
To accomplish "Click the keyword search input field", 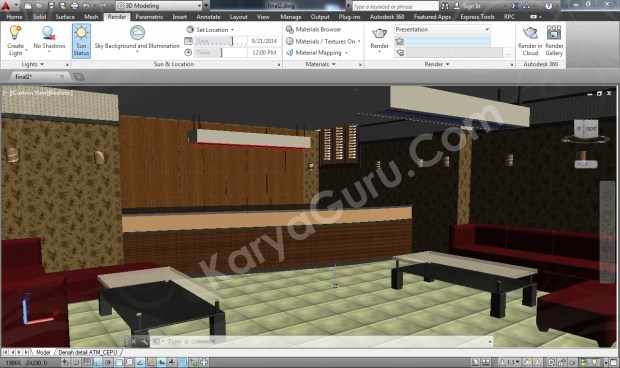I will pyautogui.click(x=395, y=6).
